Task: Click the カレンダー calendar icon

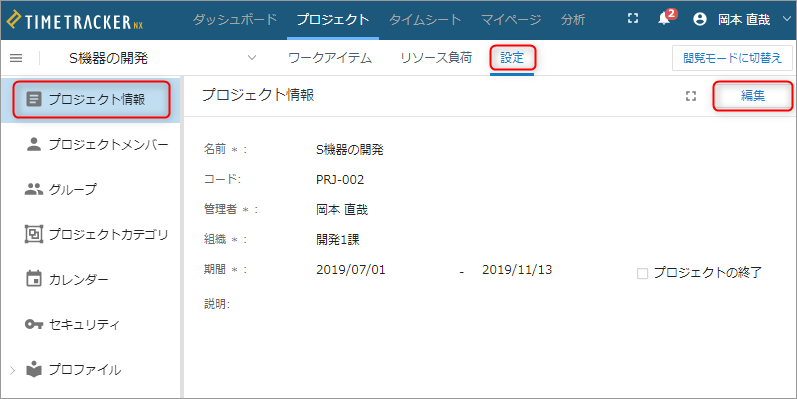Action: 34,279
